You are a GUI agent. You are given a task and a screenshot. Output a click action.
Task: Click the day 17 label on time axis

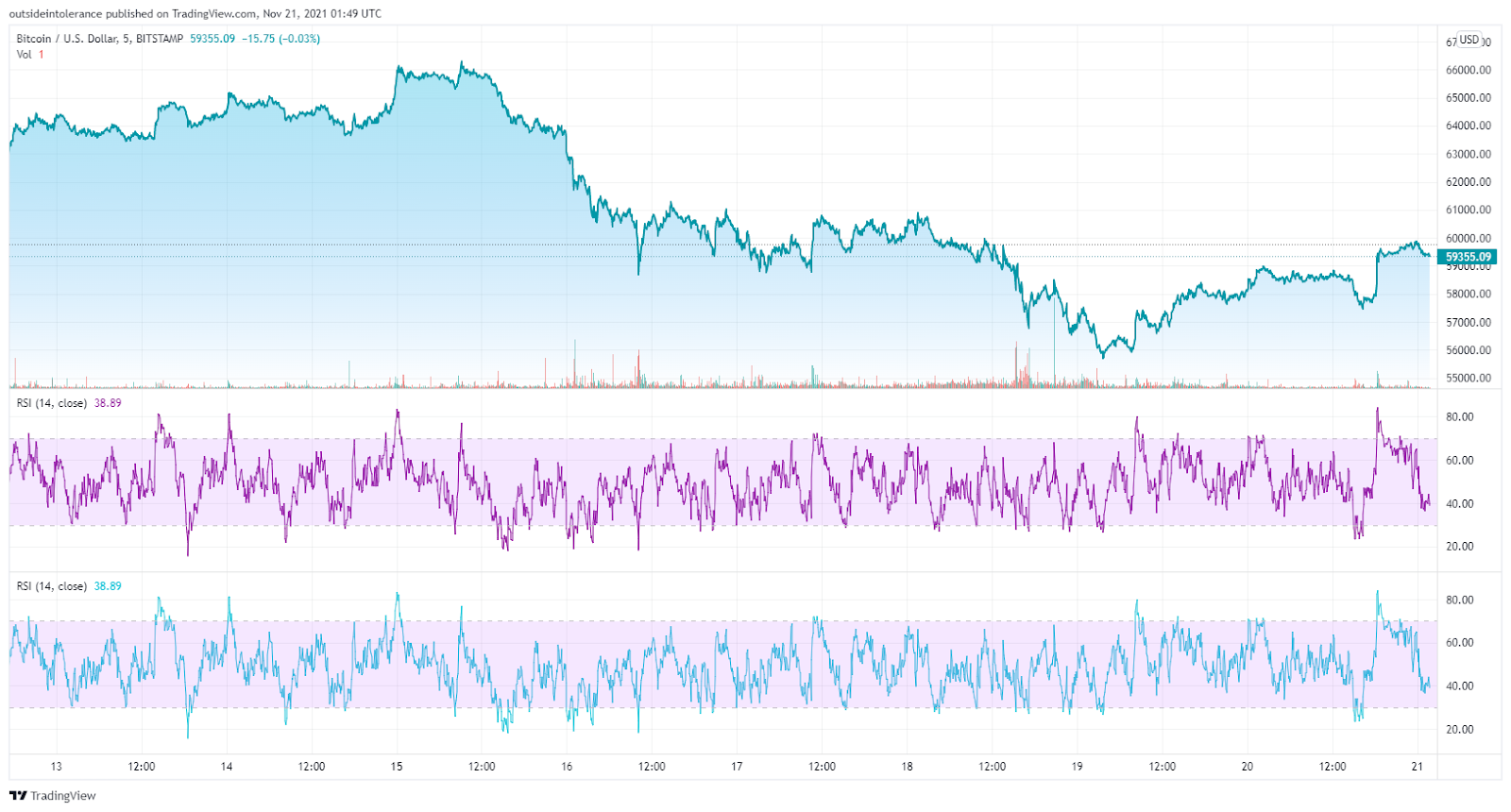[737, 767]
